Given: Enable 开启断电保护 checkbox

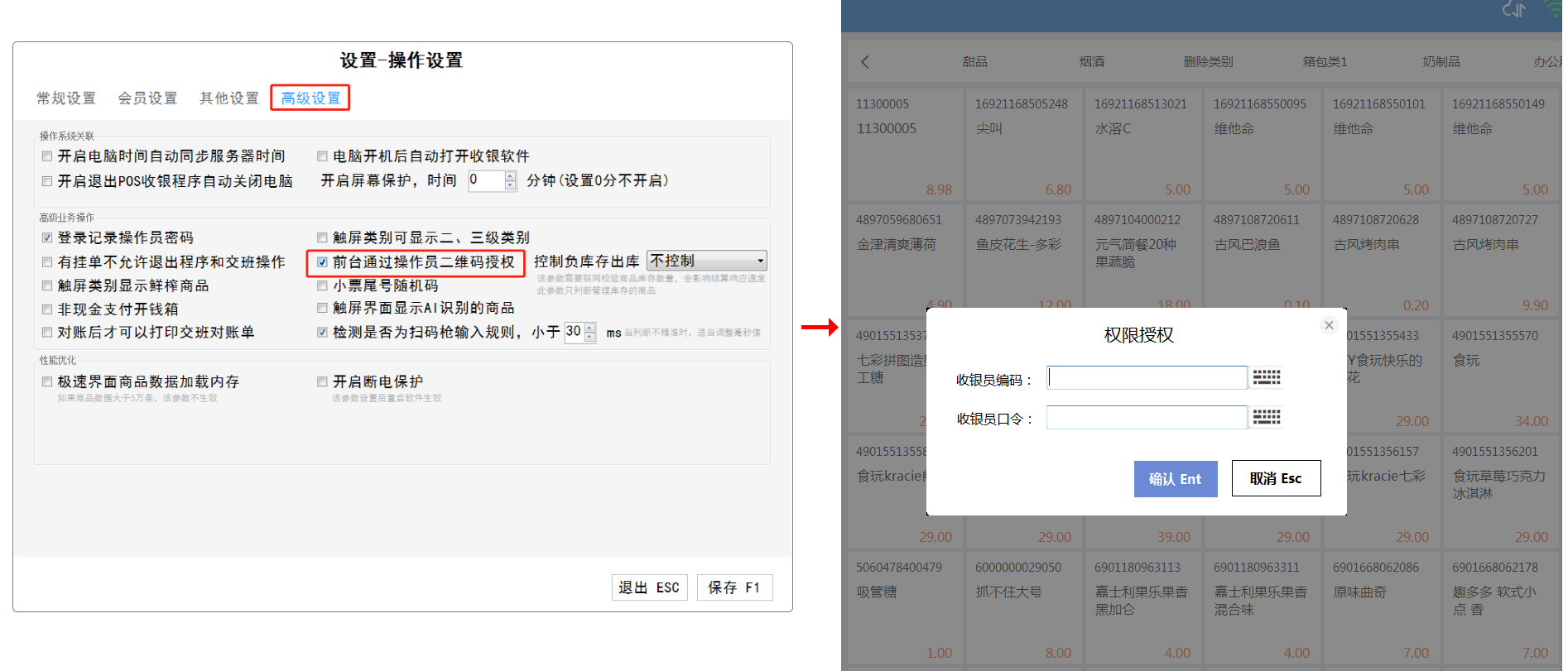Looking at the screenshot, I should click(323, 382).
